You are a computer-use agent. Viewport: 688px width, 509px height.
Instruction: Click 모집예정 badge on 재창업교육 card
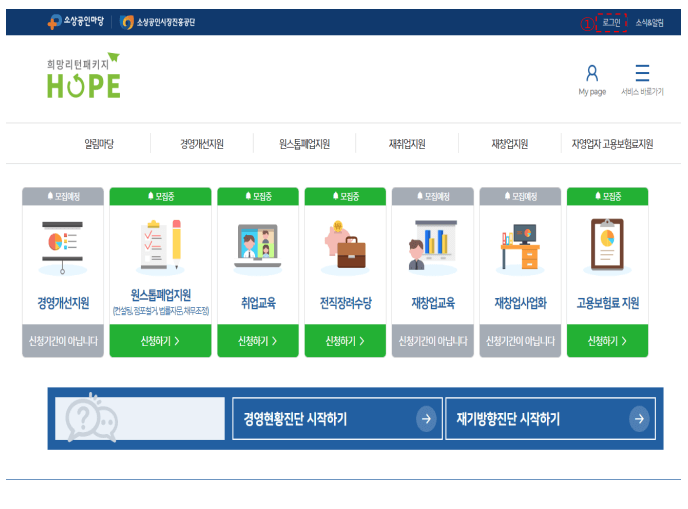pos(433,196)
